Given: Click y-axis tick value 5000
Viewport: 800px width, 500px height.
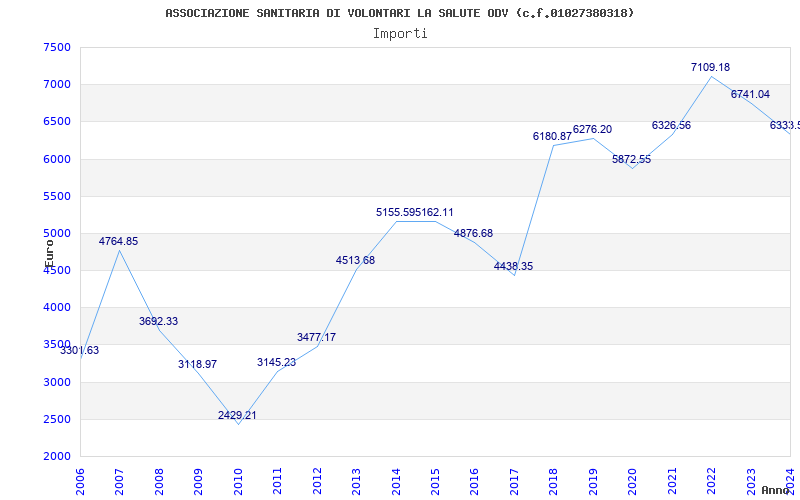Looking at the screenshot, I should click(x=57, y=234).
